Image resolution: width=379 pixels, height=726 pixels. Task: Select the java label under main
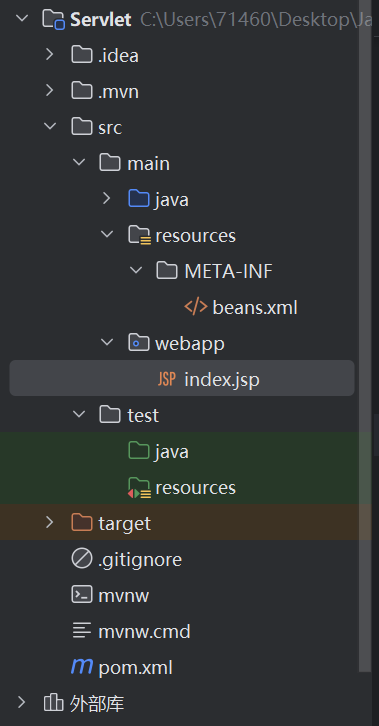coord(172,200)
